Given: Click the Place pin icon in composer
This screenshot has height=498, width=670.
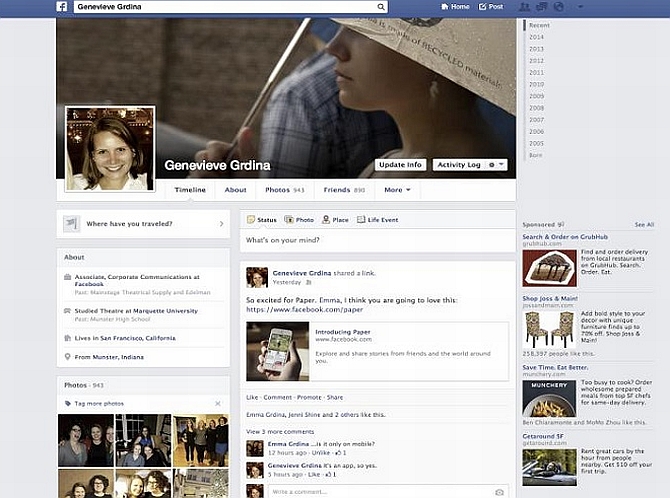Looking at the screenshot, I should [x=326, y=220].
